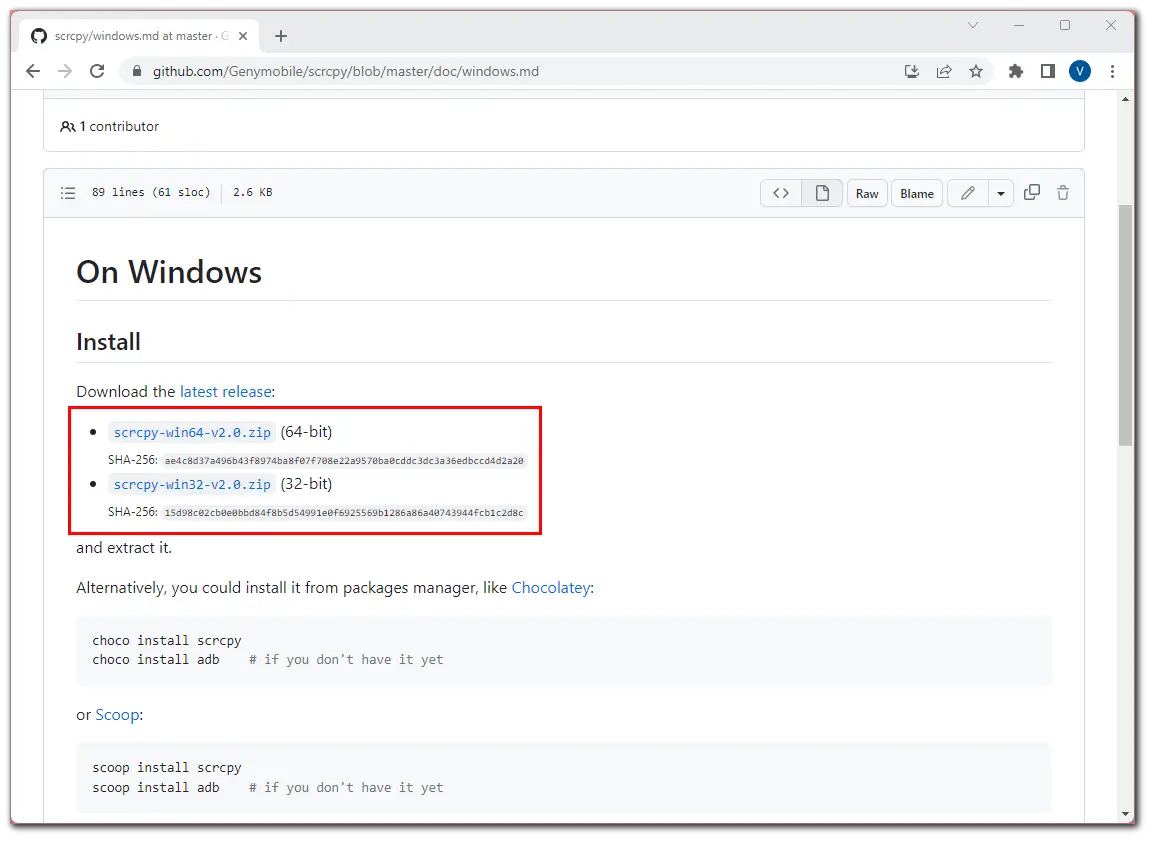Open the browser side panel
1153x842 pixels.
point(1048,71)
